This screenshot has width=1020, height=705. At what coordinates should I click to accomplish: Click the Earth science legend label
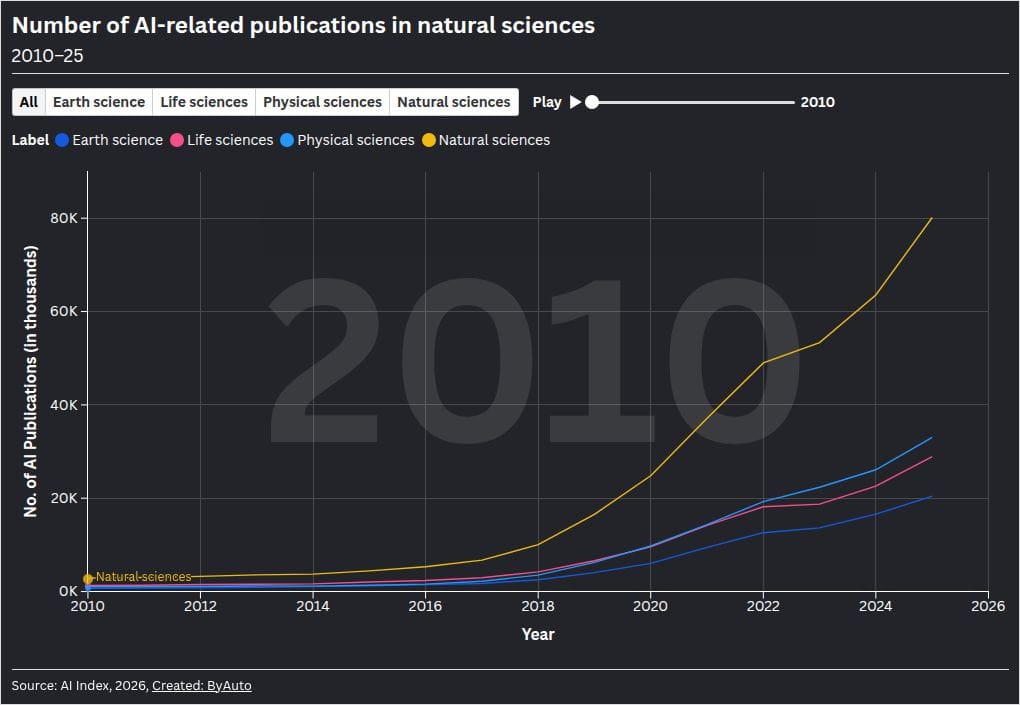[118, 140]
